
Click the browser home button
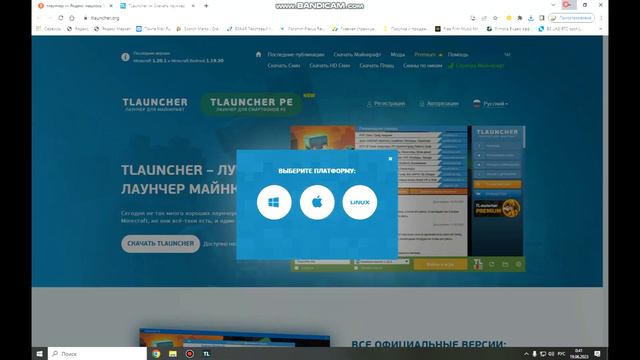pyautogui.click(x=72, y=18)
